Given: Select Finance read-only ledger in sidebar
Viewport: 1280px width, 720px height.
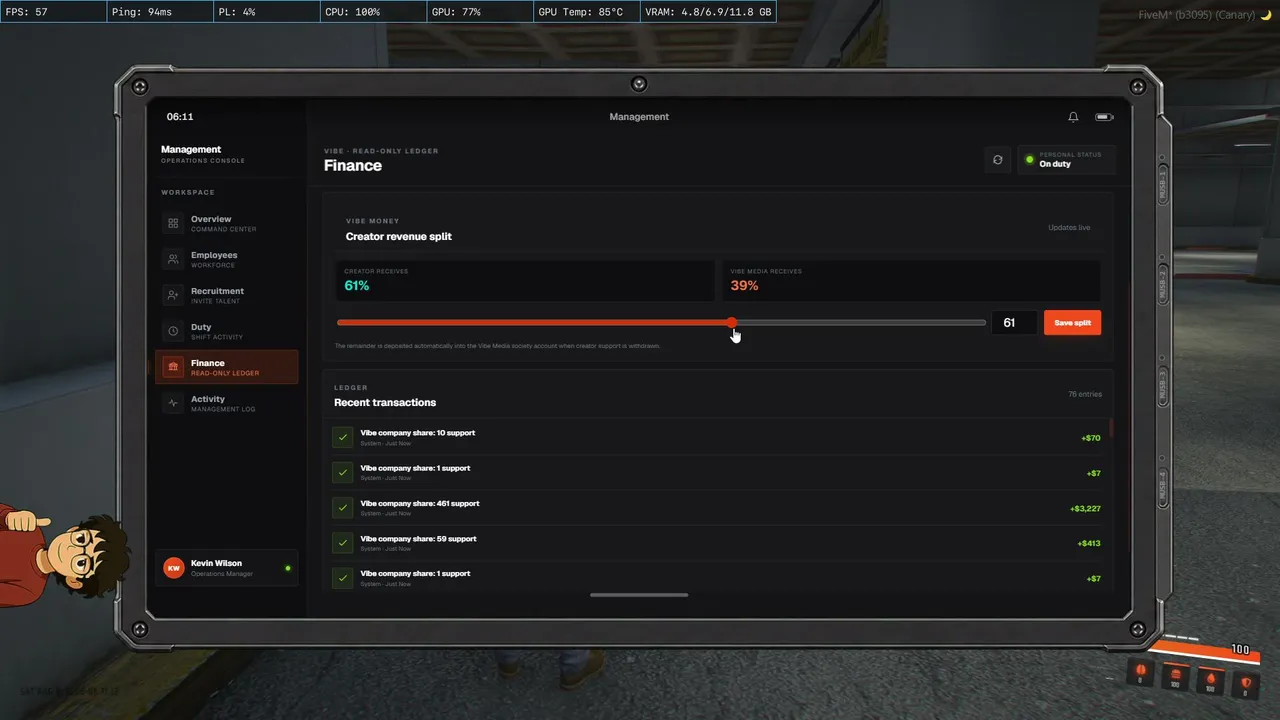Looking at the screenshot, I should pyautogui.click(x=227, y=367).
